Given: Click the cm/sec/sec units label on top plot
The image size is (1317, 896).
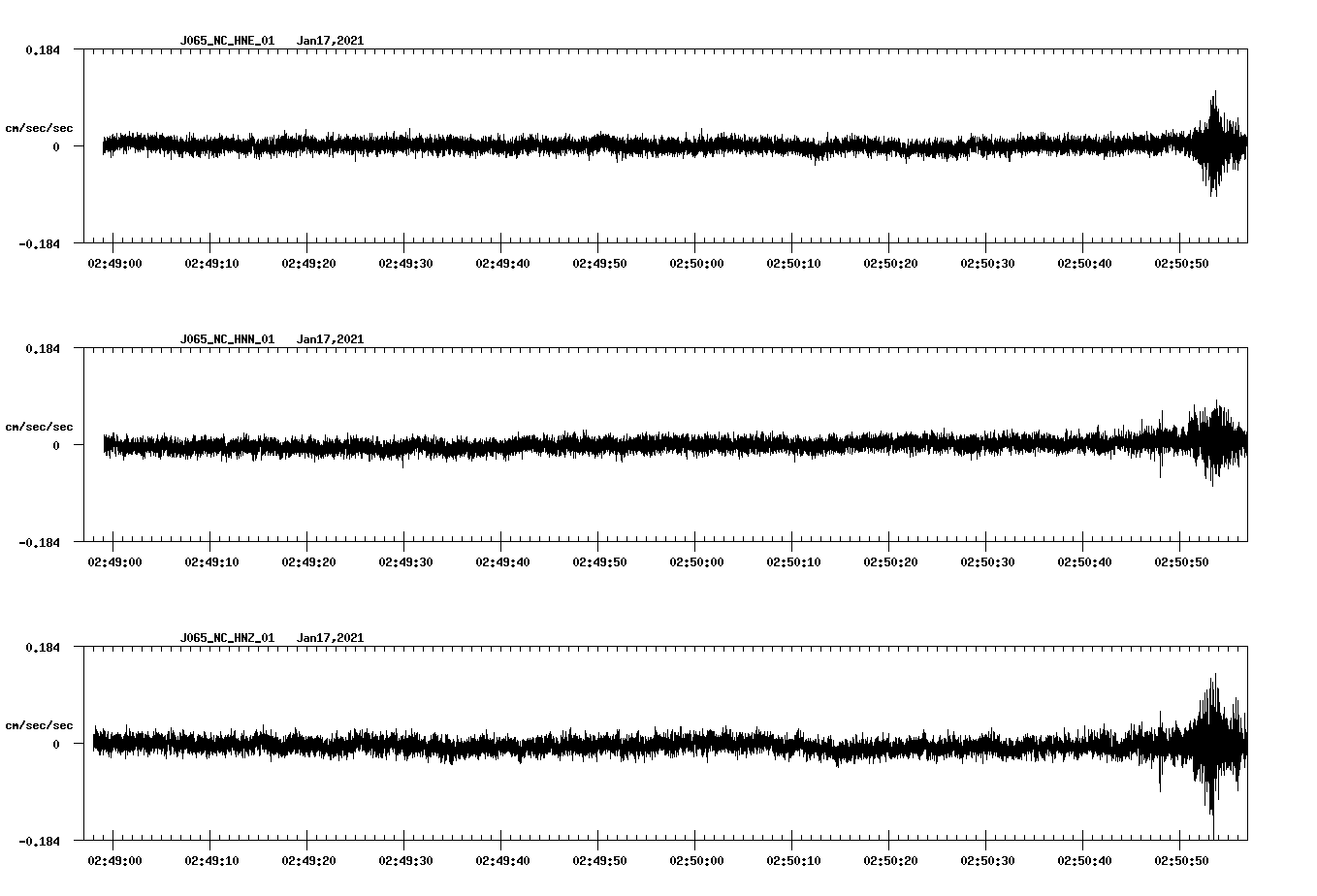Looking at the screenshot, I should click(x=40, y=127).
